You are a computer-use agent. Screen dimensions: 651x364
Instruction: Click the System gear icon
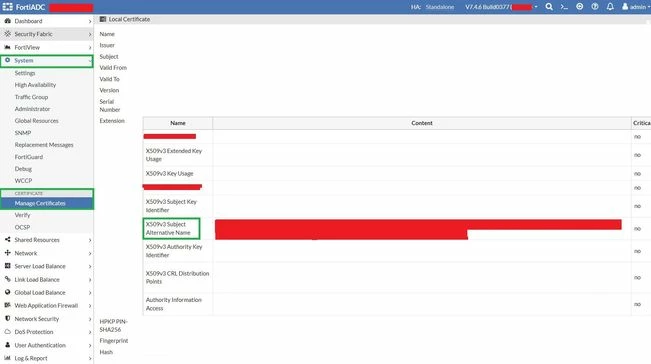(x=7, y=60)
